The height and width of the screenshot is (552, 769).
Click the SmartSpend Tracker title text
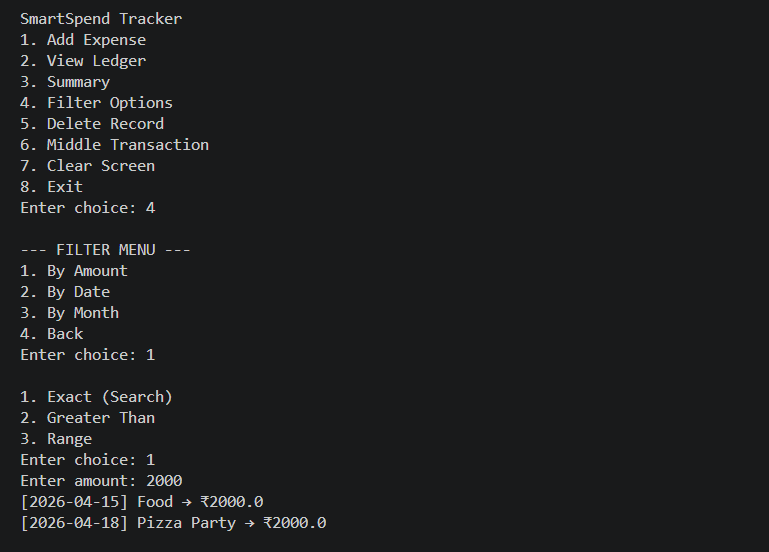101,19
